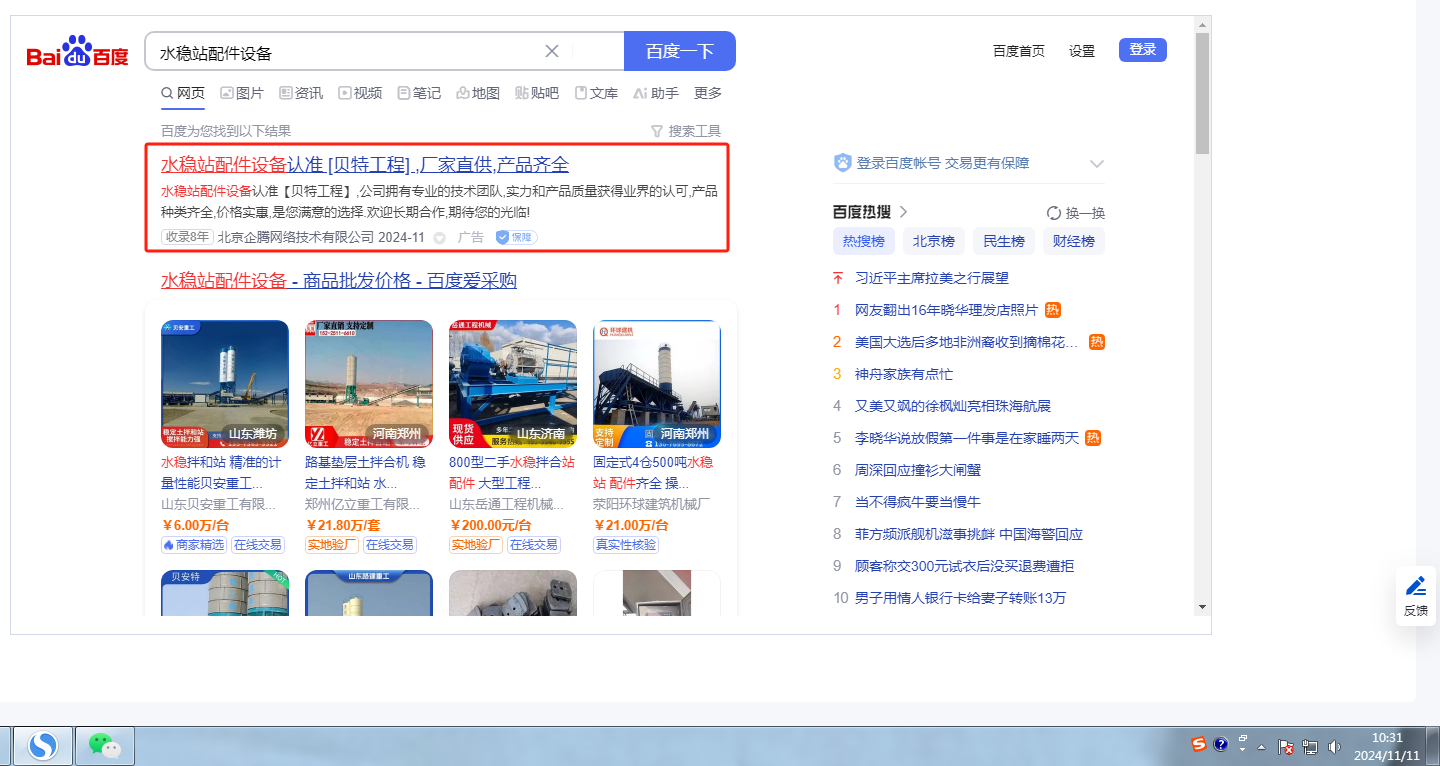Switch to the 笔记 search tab
The width and height of the screenshot is (1440, 766).
pyautogui.click(x=419, y=93)
